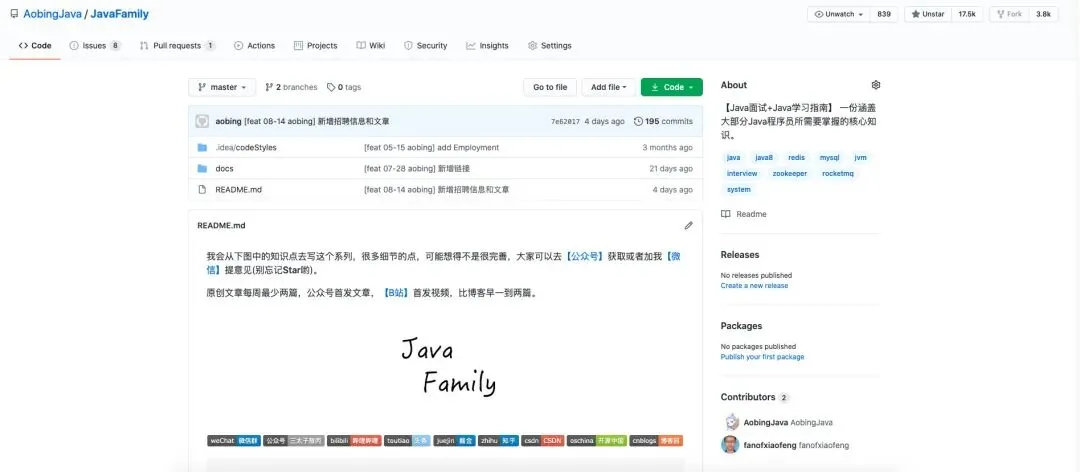View the 2 branches link
The width and height of the screenshot is (1080, 472).
pos(291,88)
